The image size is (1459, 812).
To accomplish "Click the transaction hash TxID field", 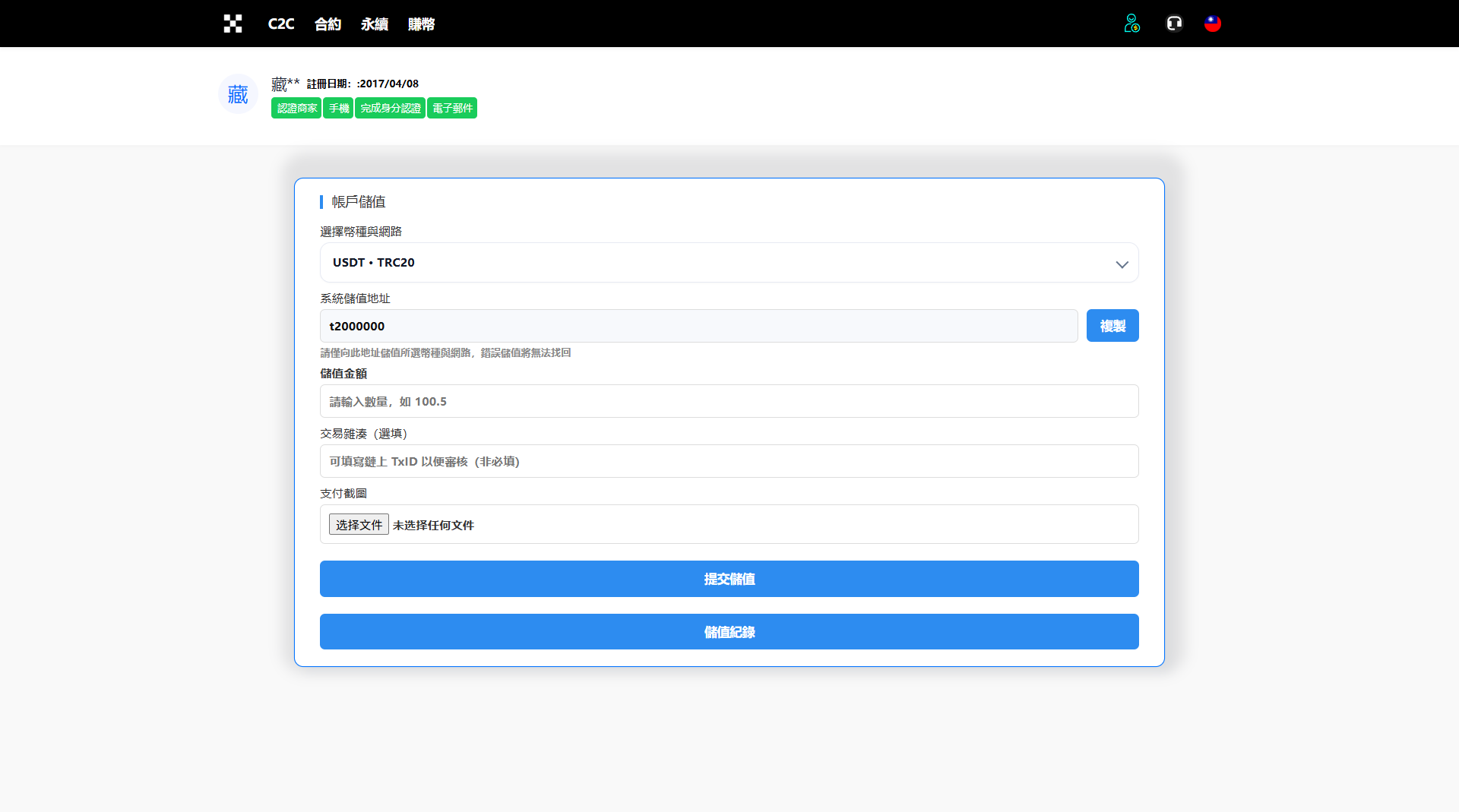I will pyautogui.click(x=729, y=461).
